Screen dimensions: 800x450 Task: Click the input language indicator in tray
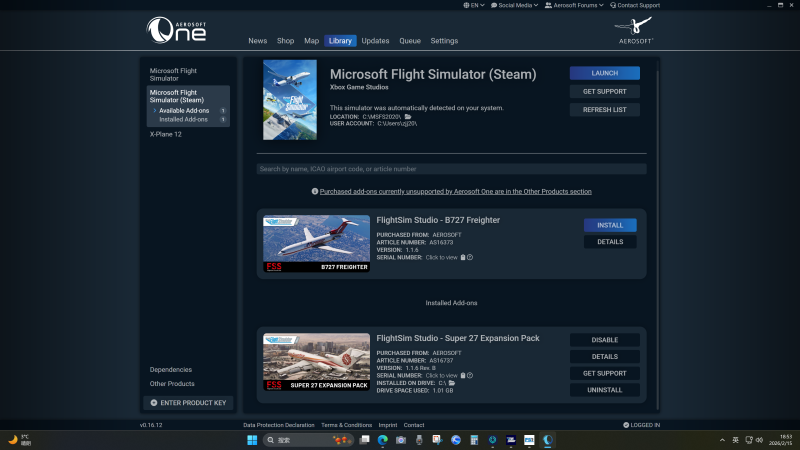(735, 440)
